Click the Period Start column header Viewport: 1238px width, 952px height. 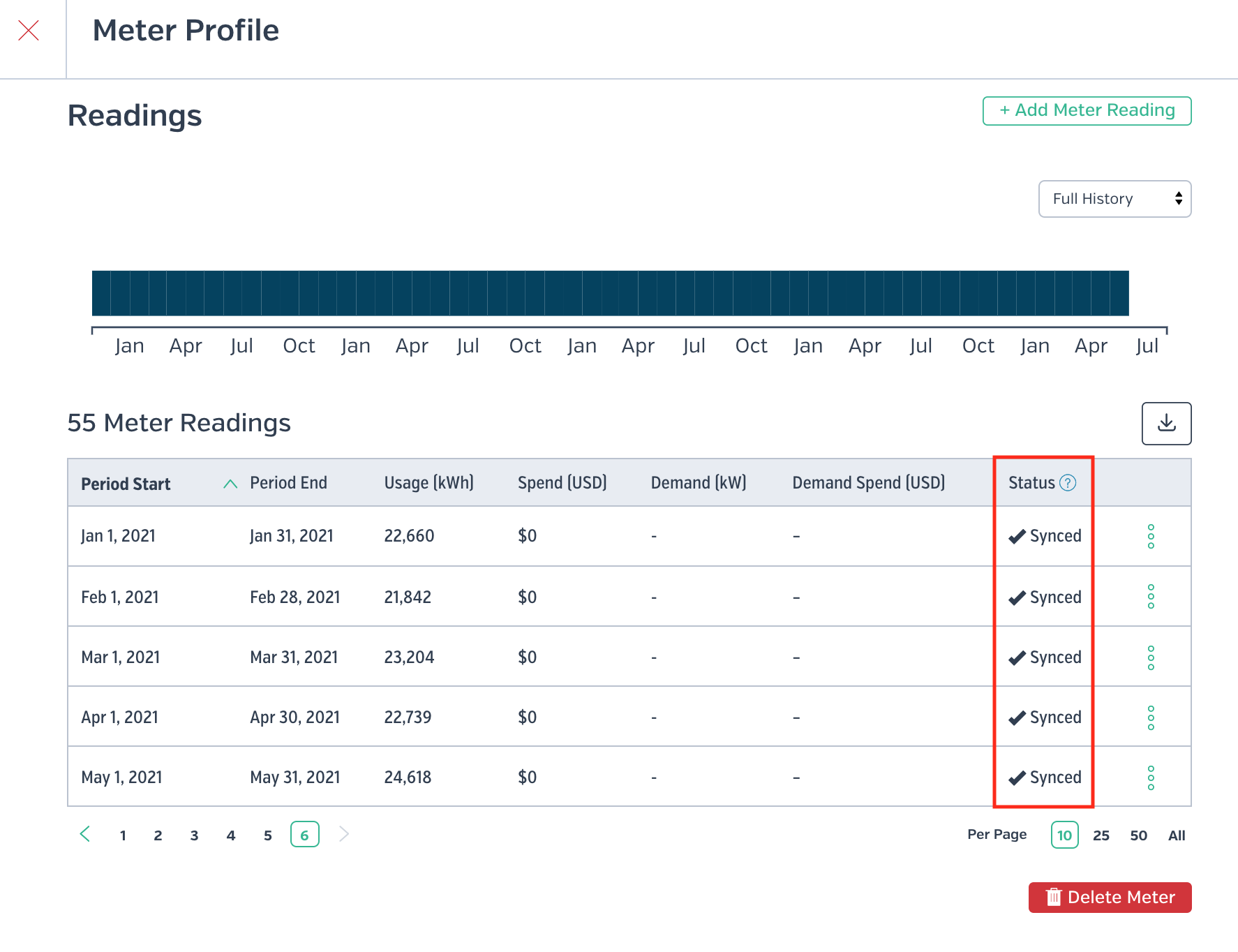point(126,484)
